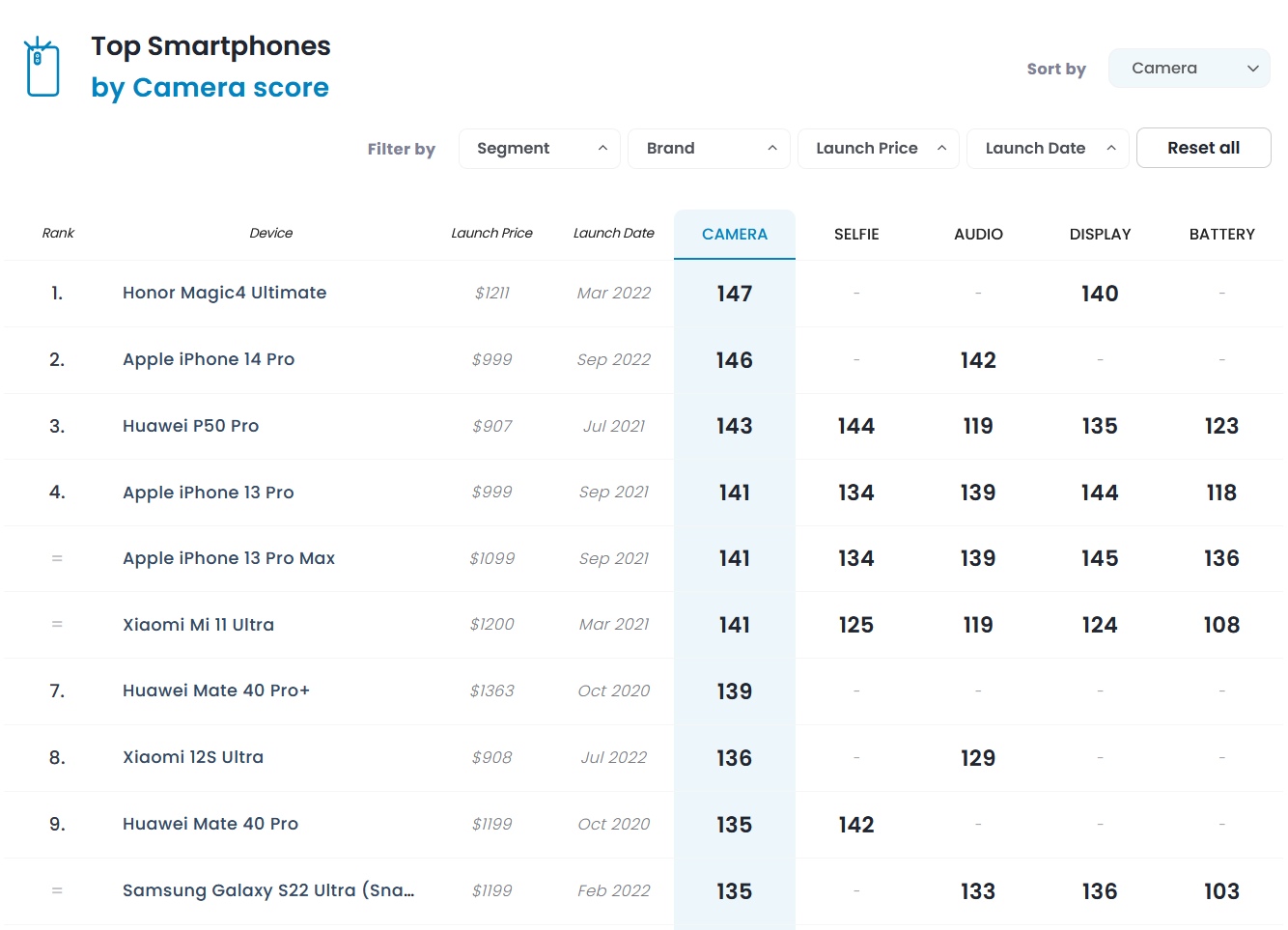Image resolution: width=1288 pixels, height=930 pixels.
Task: Switch to the SELFIE column tab
Action: pos(856,234)
